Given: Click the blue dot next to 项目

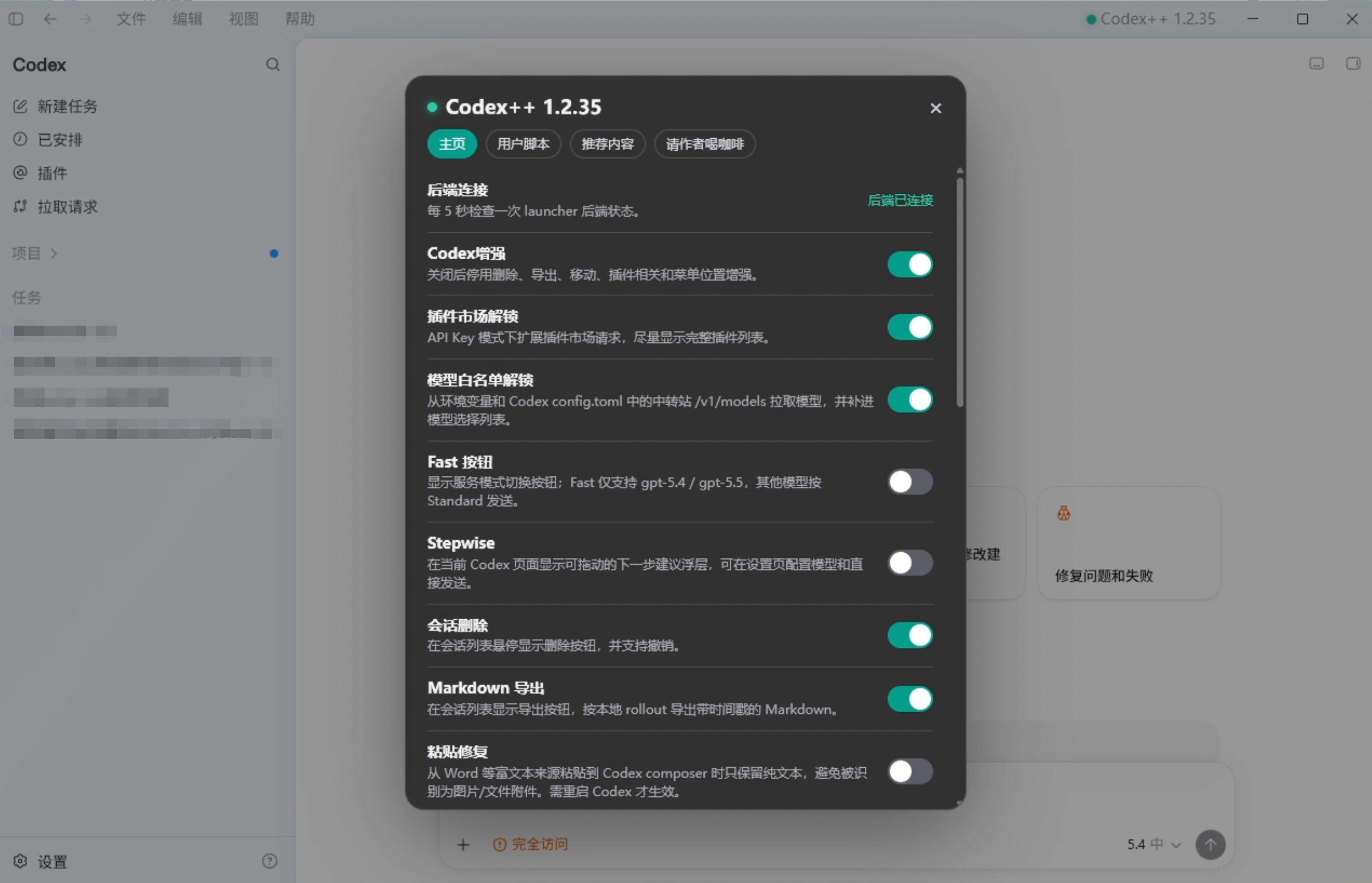Looking at the screenshot, I should [274, 253].
